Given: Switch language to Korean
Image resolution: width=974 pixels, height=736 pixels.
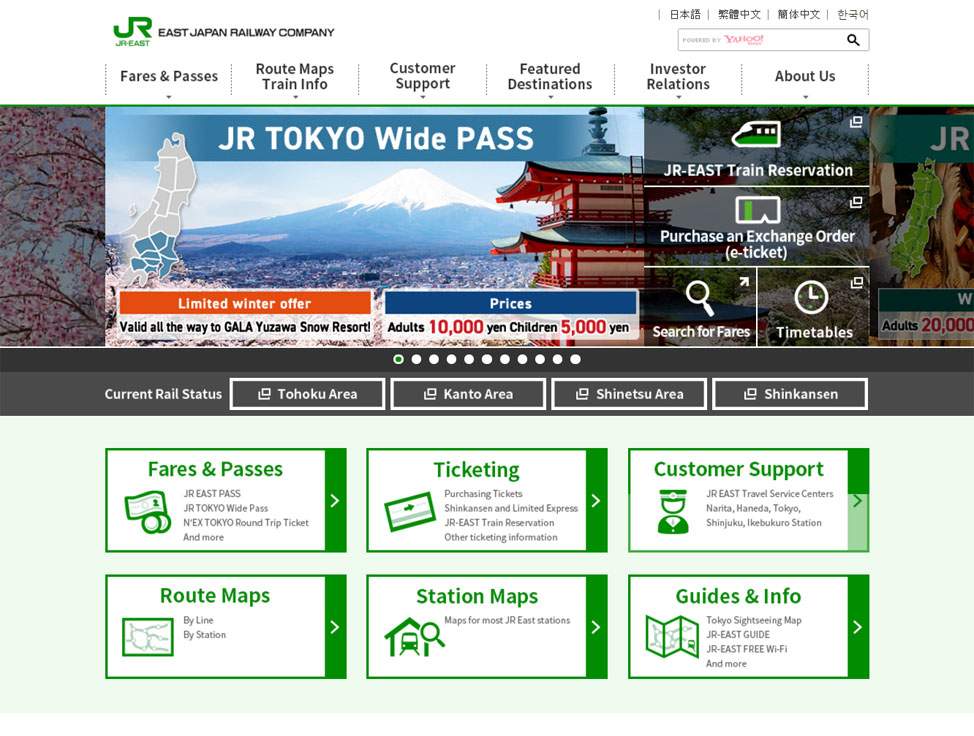Looking at the screenshot, I should (853, 14).
